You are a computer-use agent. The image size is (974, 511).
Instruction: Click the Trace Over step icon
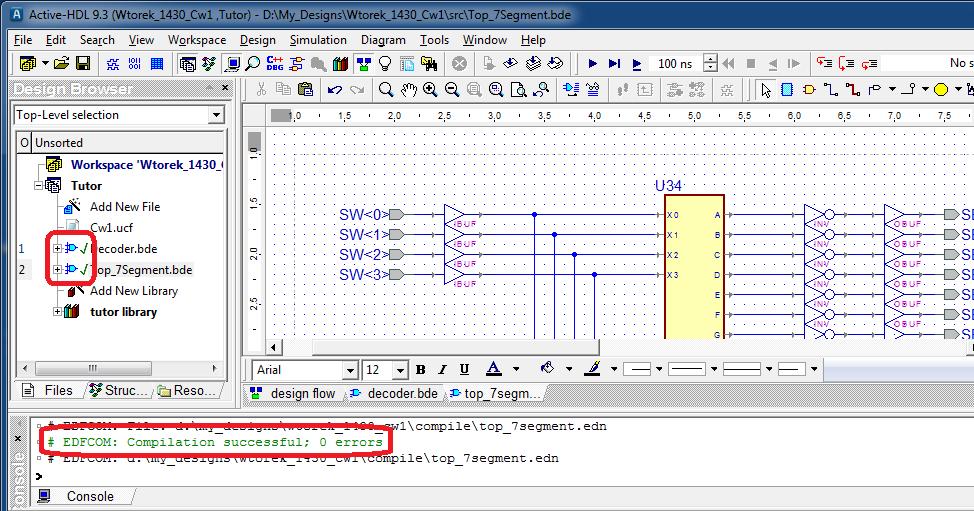pyautogui.click(x=847, y=63)
